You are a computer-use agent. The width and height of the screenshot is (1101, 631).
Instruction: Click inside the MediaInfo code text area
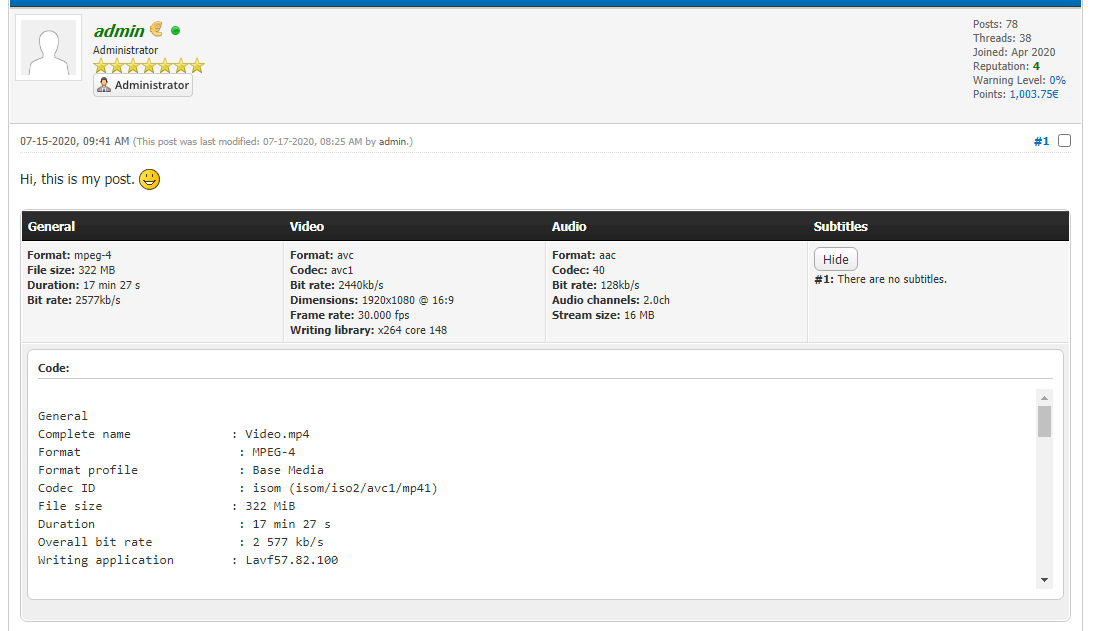point(500,490)
